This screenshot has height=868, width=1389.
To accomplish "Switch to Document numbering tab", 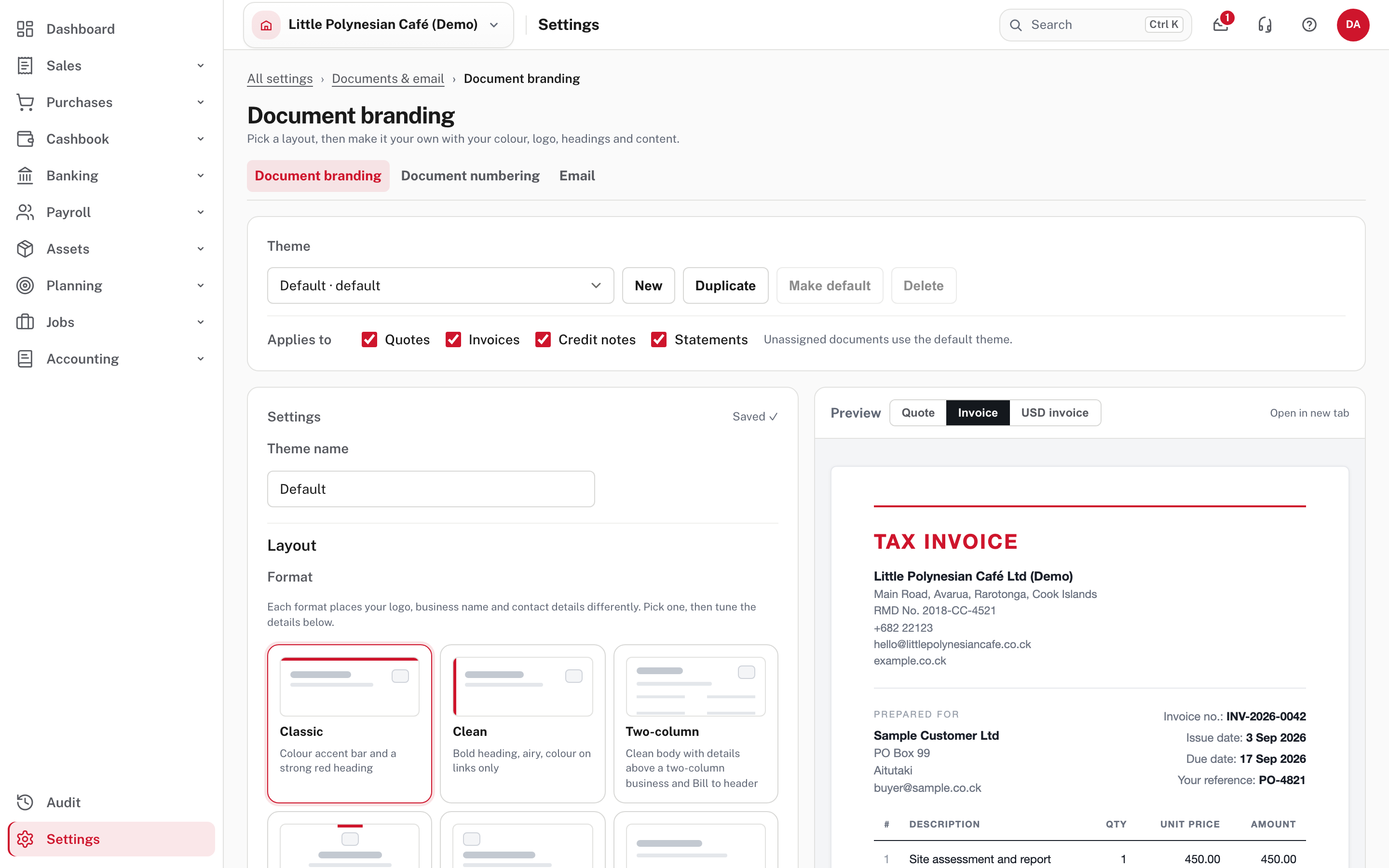I will click(470, 176).
